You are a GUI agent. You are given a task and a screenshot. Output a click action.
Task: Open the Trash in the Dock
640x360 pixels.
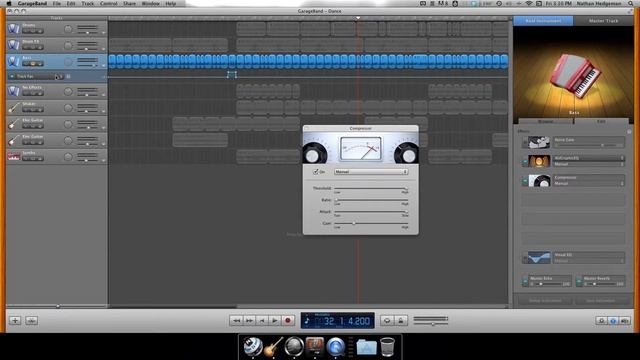tap(387, 347)
